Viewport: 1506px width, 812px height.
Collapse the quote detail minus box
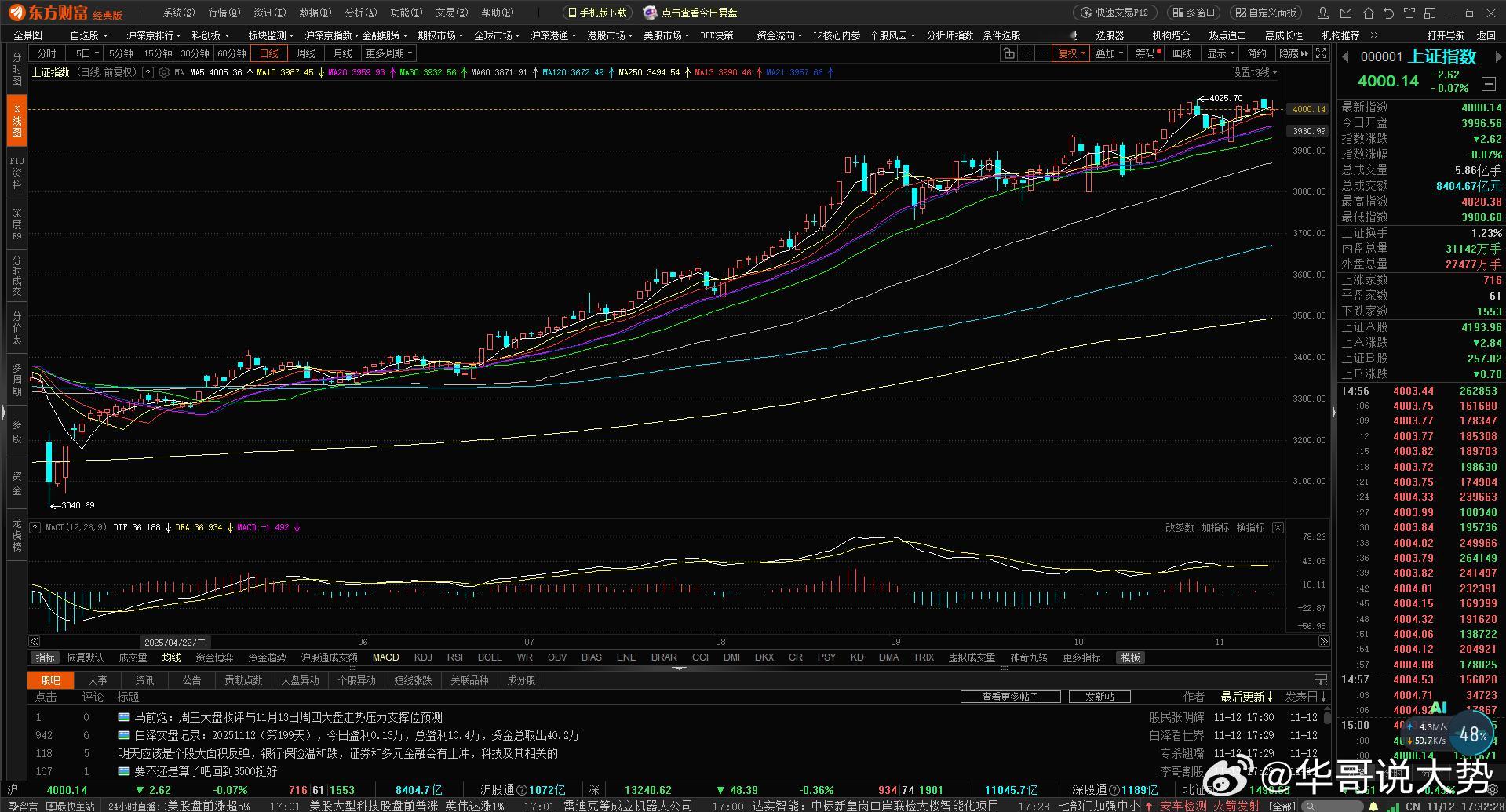tap(1488, 83)
